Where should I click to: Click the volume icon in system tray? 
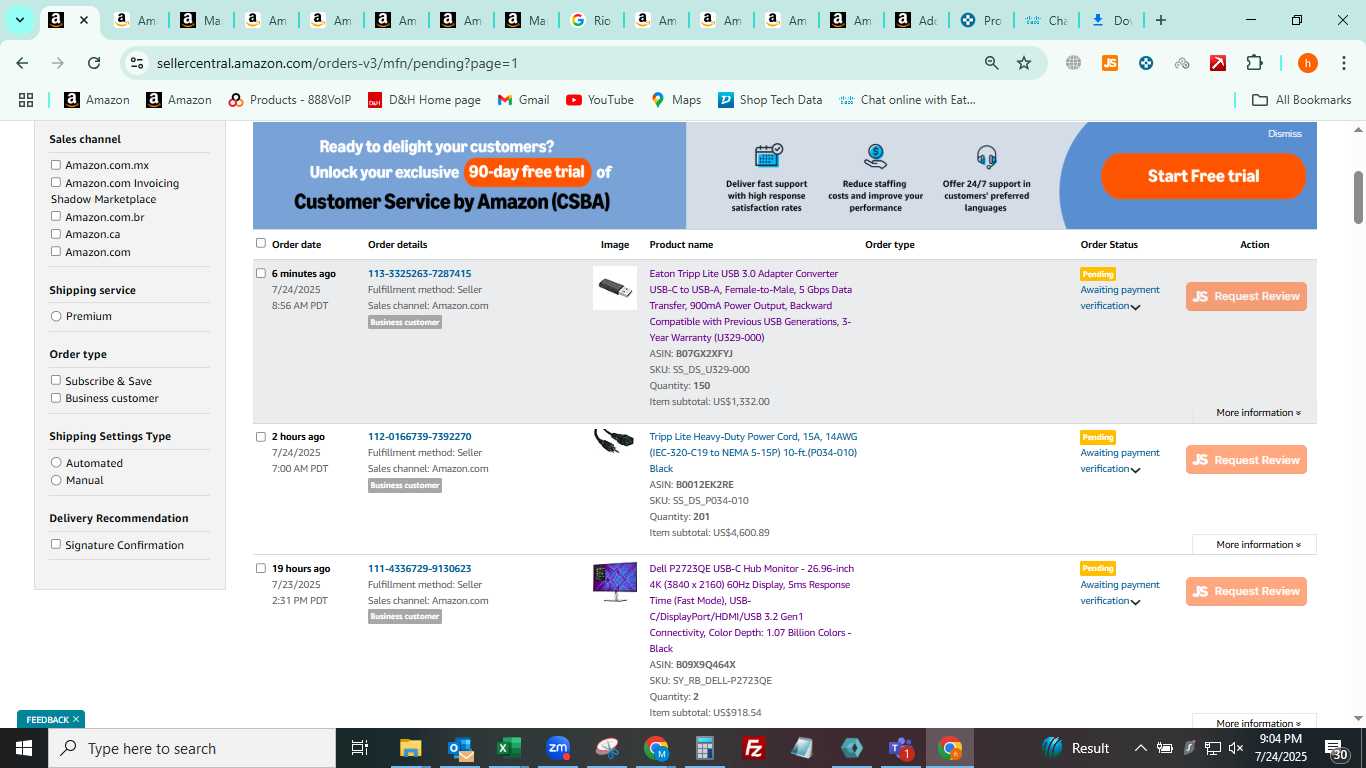tap(1236, 748)
